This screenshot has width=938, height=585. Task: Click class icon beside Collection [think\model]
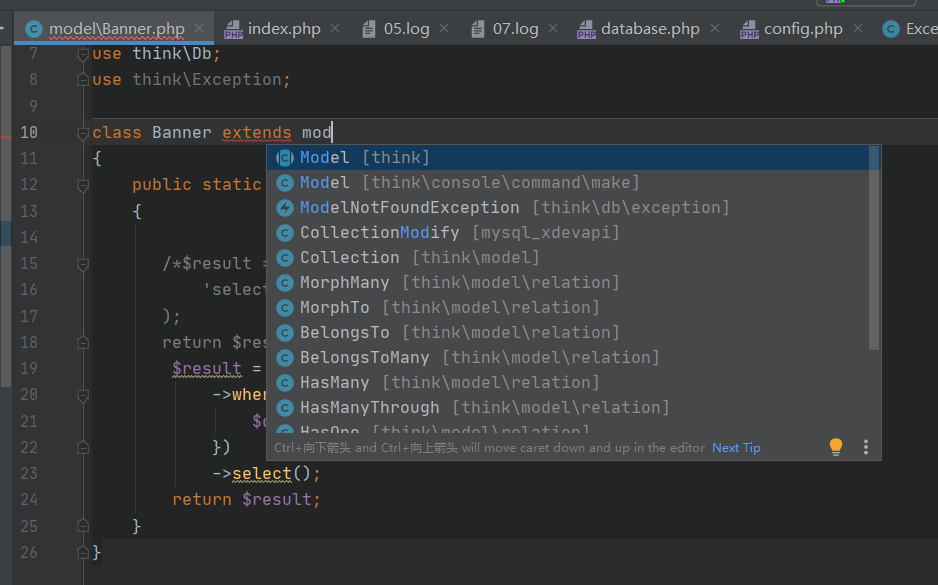click(x=285, y=258)
